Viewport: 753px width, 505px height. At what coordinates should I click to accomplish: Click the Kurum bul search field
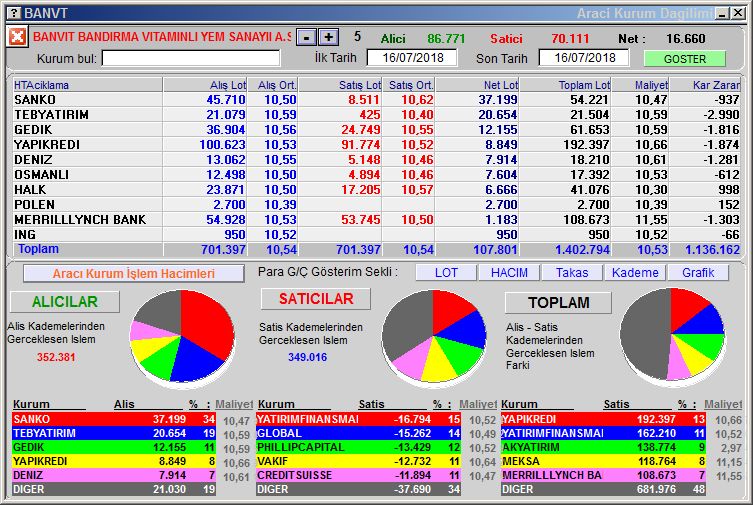[x=191, y=58]
